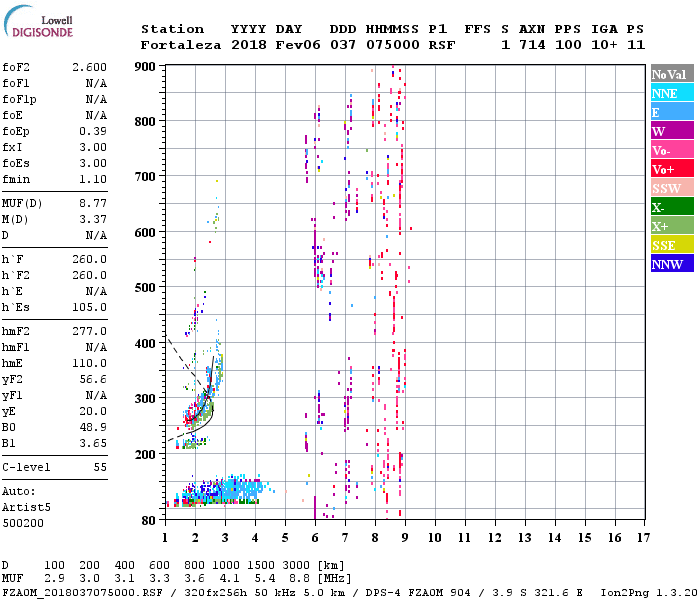The height and width of the screenshot is (600, 700).
Task: Click the Lowell Digisonde logo
Action: pos(38,21)
